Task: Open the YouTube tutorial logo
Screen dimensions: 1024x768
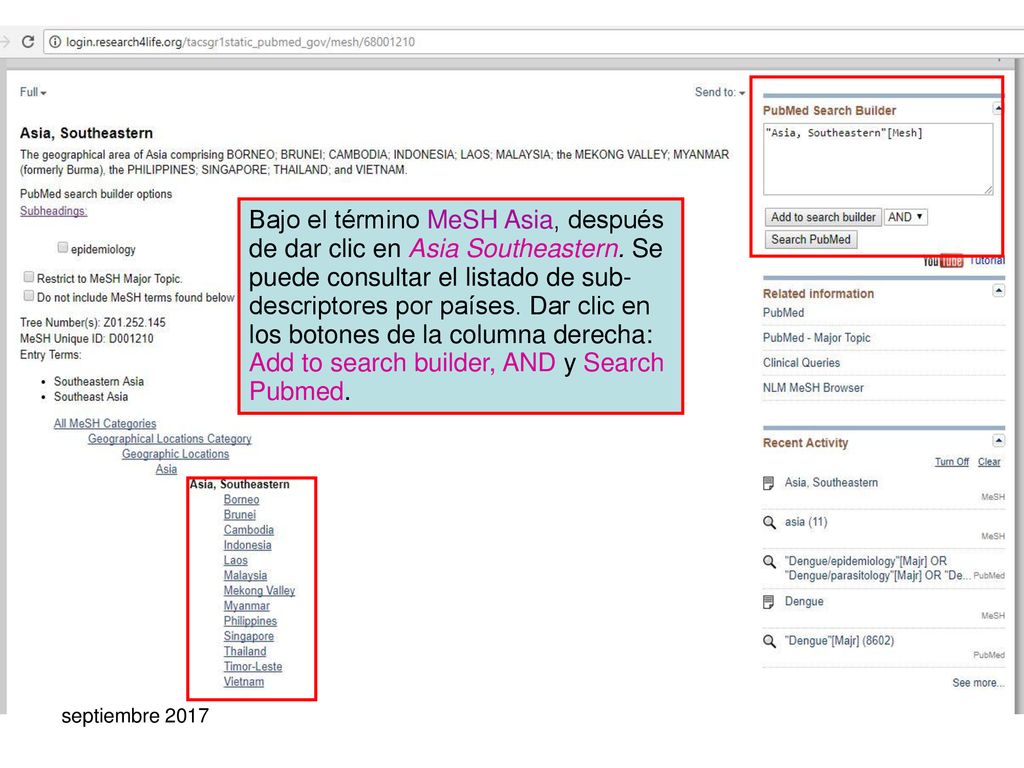Action: [942, 261]
